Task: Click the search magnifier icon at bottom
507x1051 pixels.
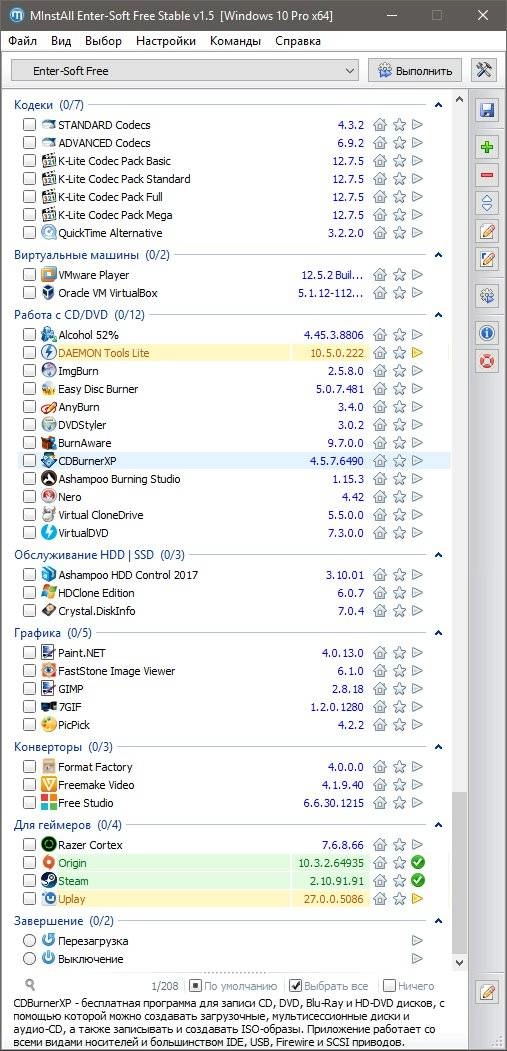Action: (x=30, y=985)
